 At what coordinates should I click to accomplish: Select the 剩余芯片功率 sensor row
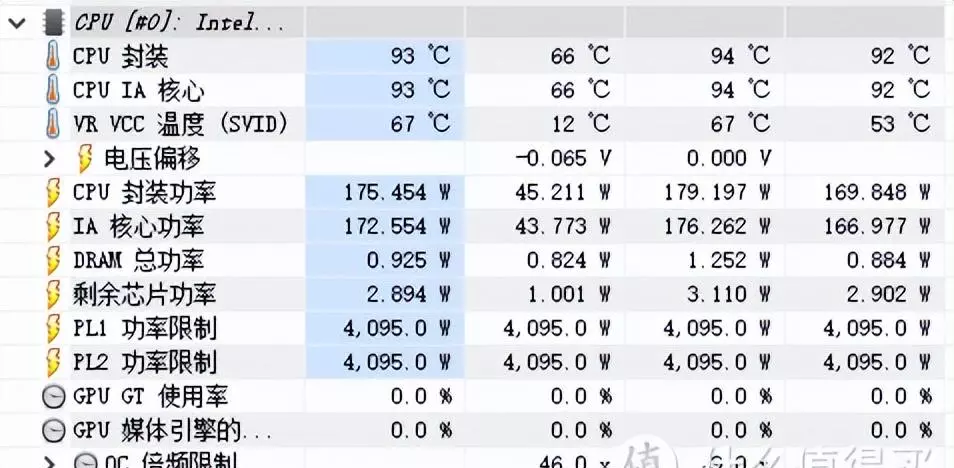(477, 295)
